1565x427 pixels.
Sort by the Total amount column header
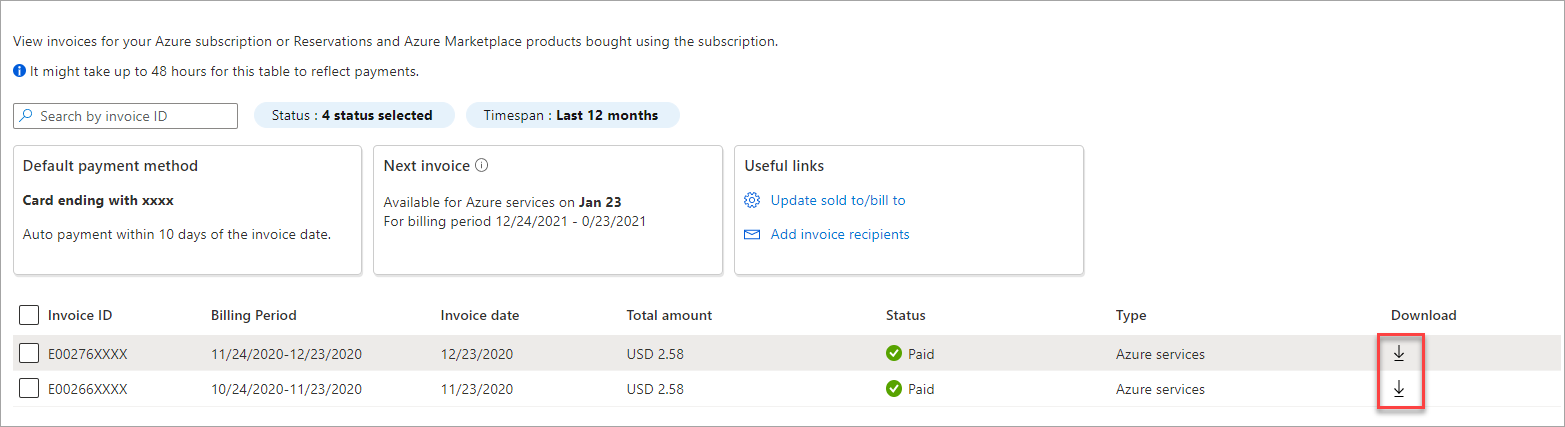click(x=669, y=316)
